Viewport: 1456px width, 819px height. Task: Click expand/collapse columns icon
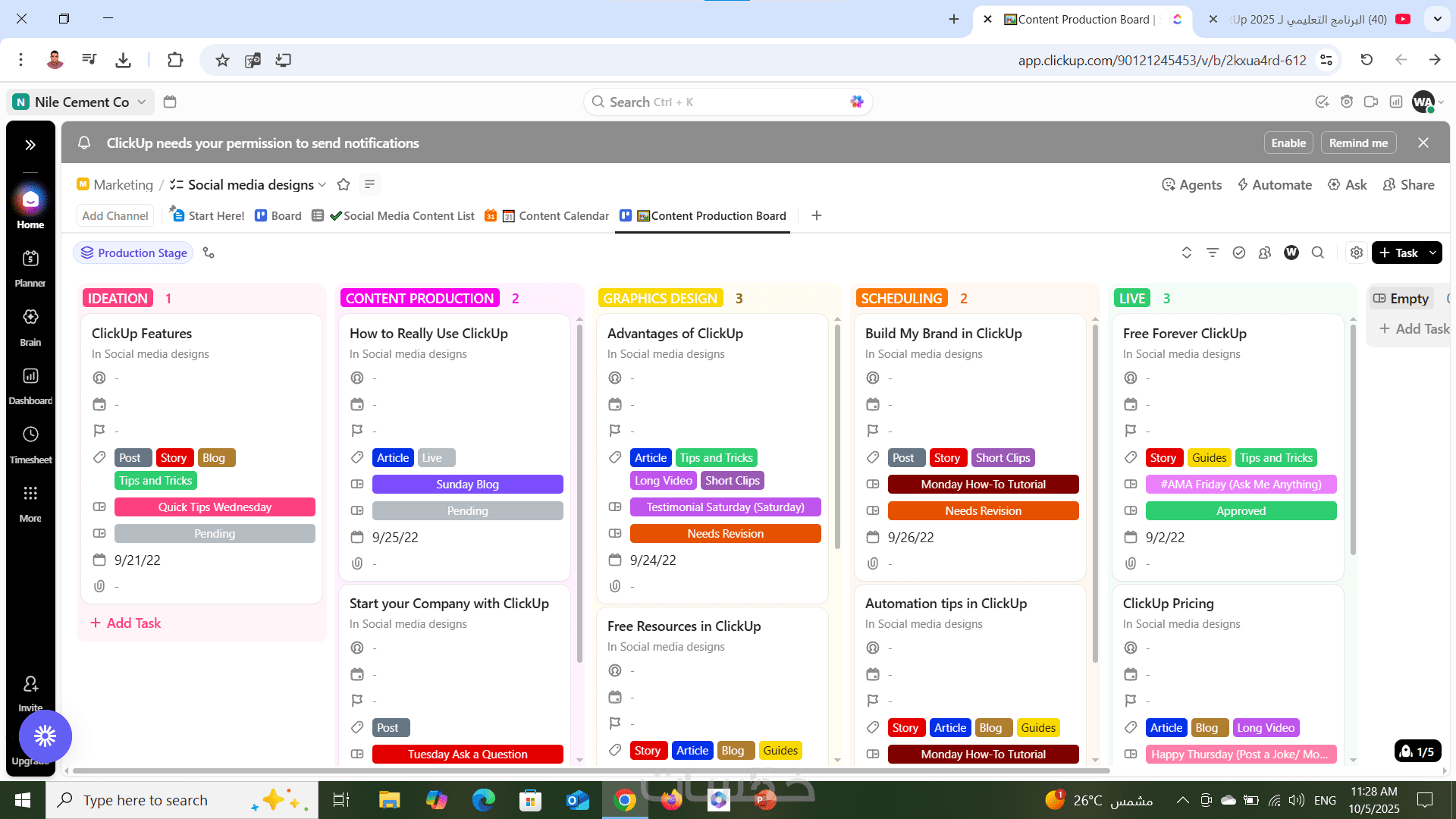tap(1187, 253)
